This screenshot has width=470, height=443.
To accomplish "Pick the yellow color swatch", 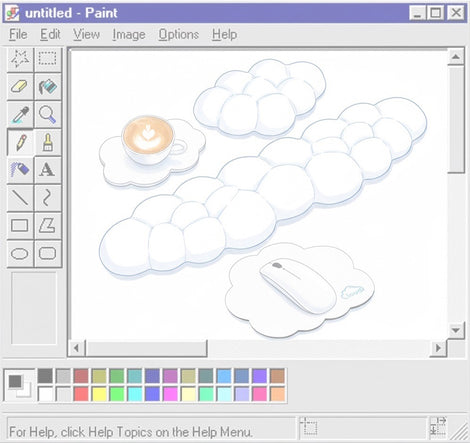I will [99, 394].
